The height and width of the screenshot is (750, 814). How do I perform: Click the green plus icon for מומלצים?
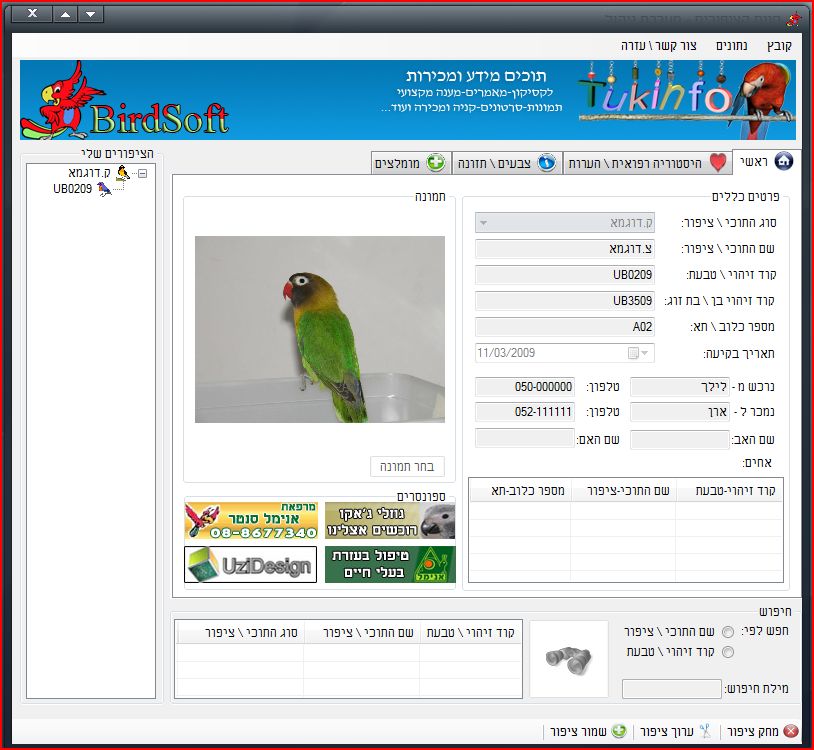(x=435, y=163)
